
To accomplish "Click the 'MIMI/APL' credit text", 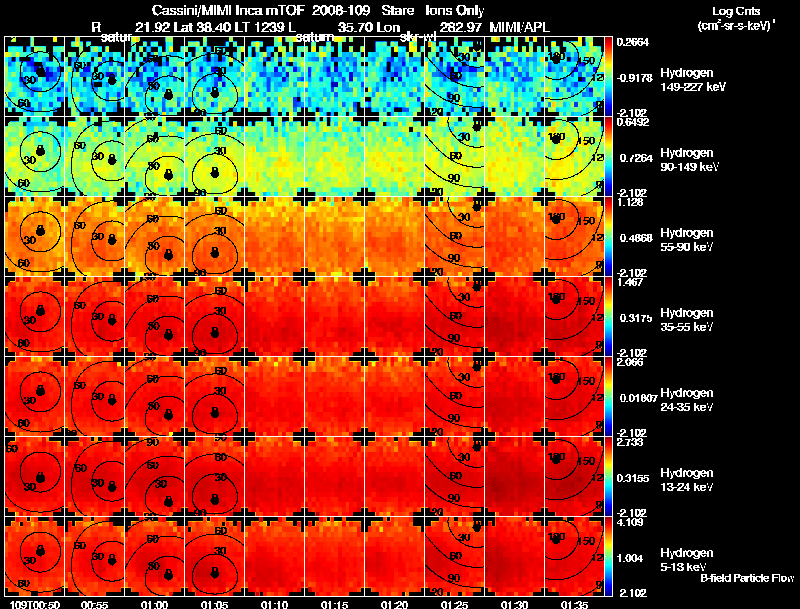I will point(519,27).
